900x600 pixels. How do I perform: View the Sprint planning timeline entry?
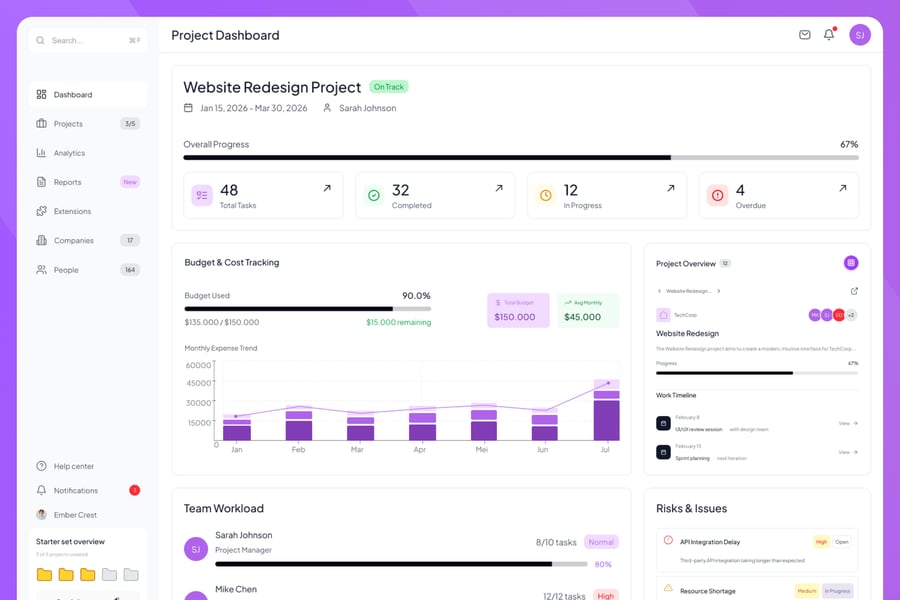pyautogui.click(x=848, y=452)
